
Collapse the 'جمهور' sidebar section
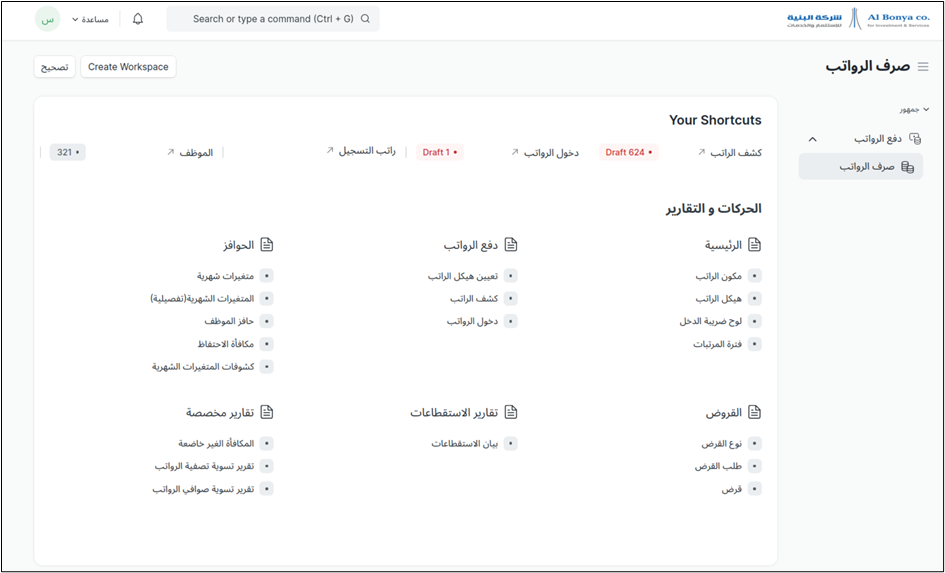click(x=926, y=110)
